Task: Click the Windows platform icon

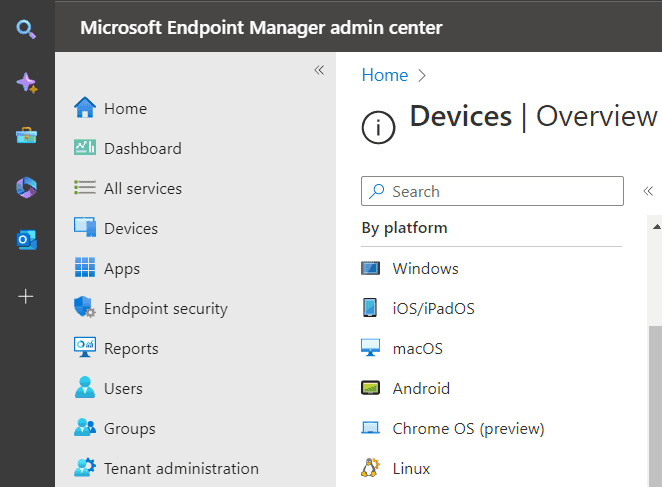Action: click(x=371, y=268)
